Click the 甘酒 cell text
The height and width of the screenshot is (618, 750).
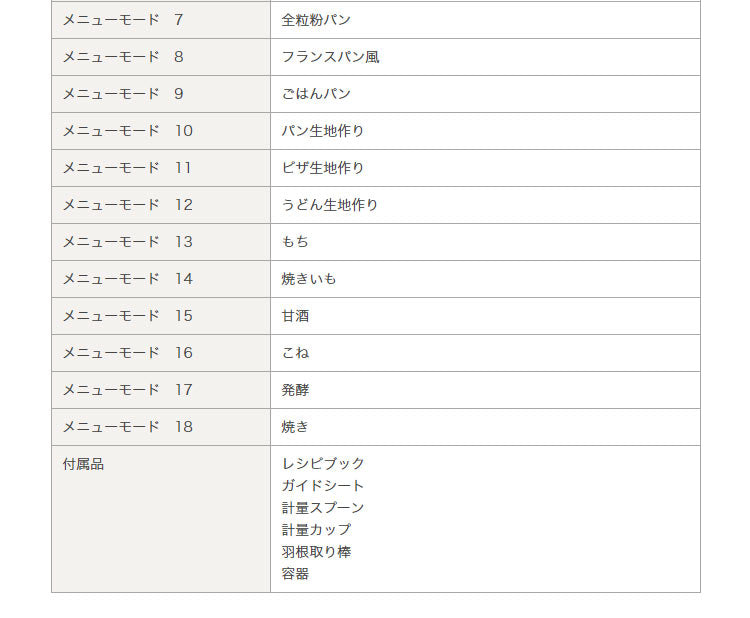pyautogui.click(x=295, y=316)
